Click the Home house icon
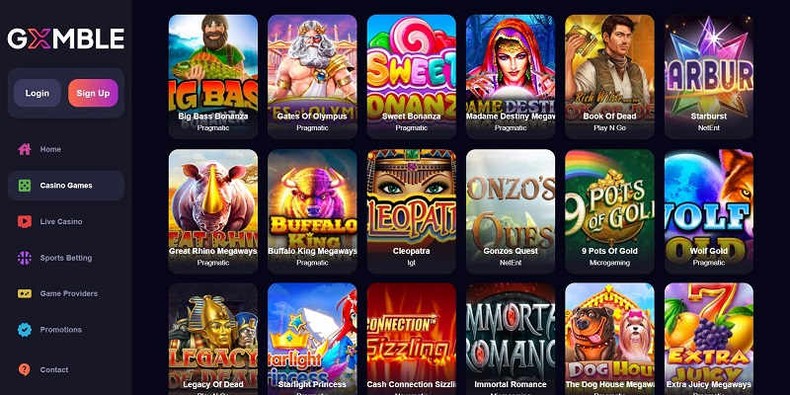 24,149
